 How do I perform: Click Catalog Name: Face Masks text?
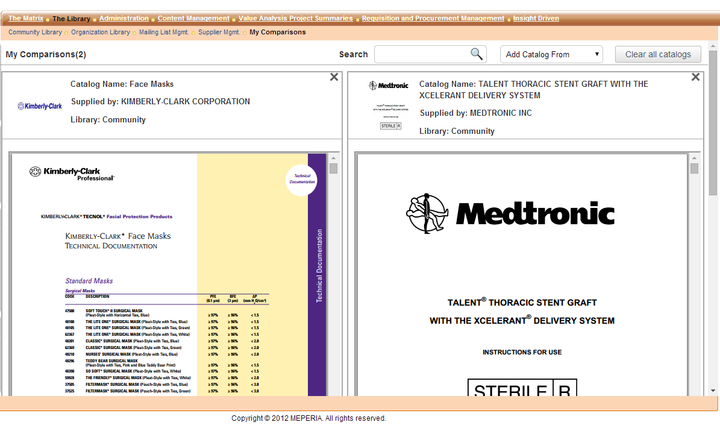pos(122,84)
